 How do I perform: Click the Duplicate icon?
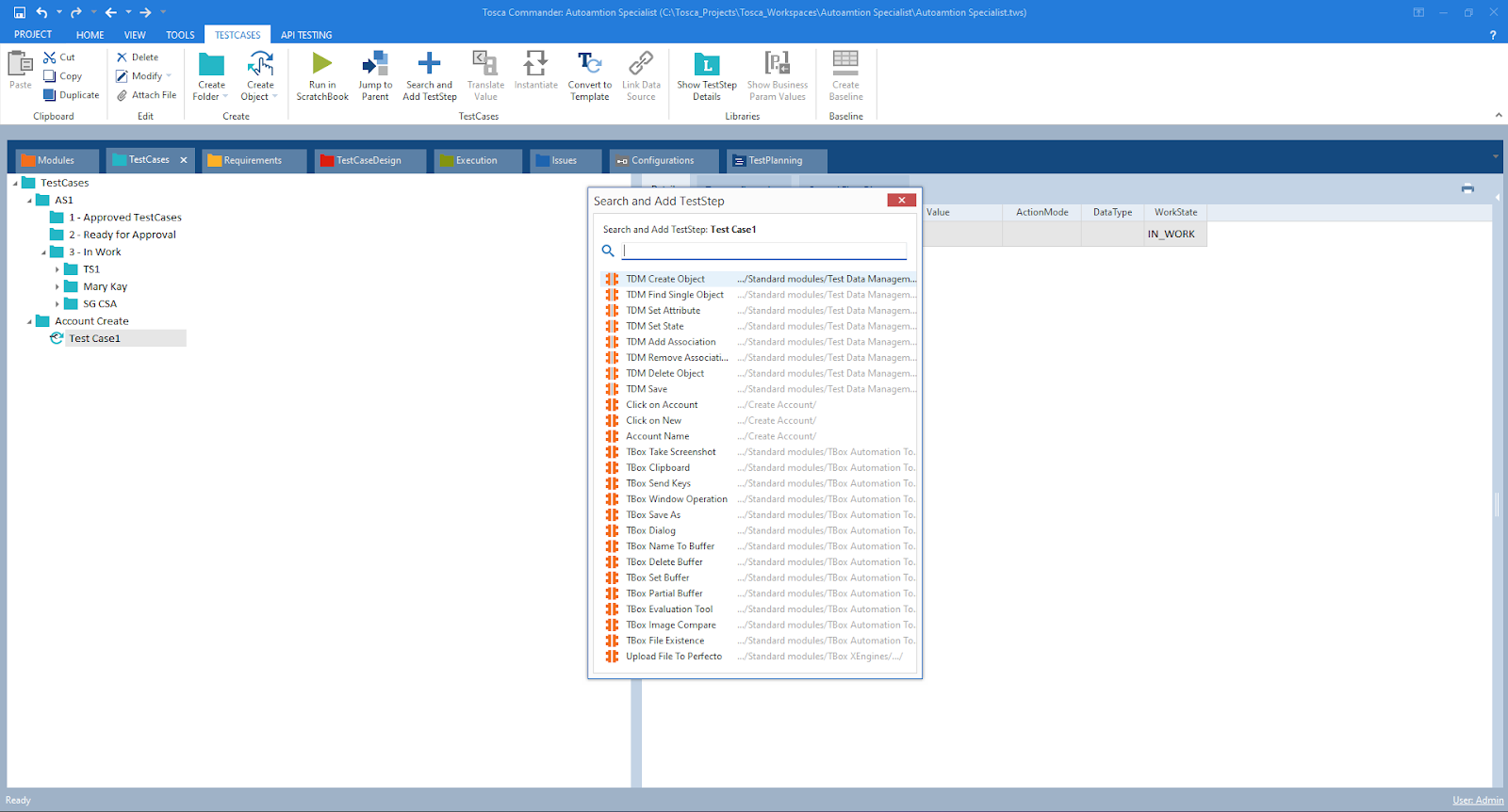click(49, 95)
